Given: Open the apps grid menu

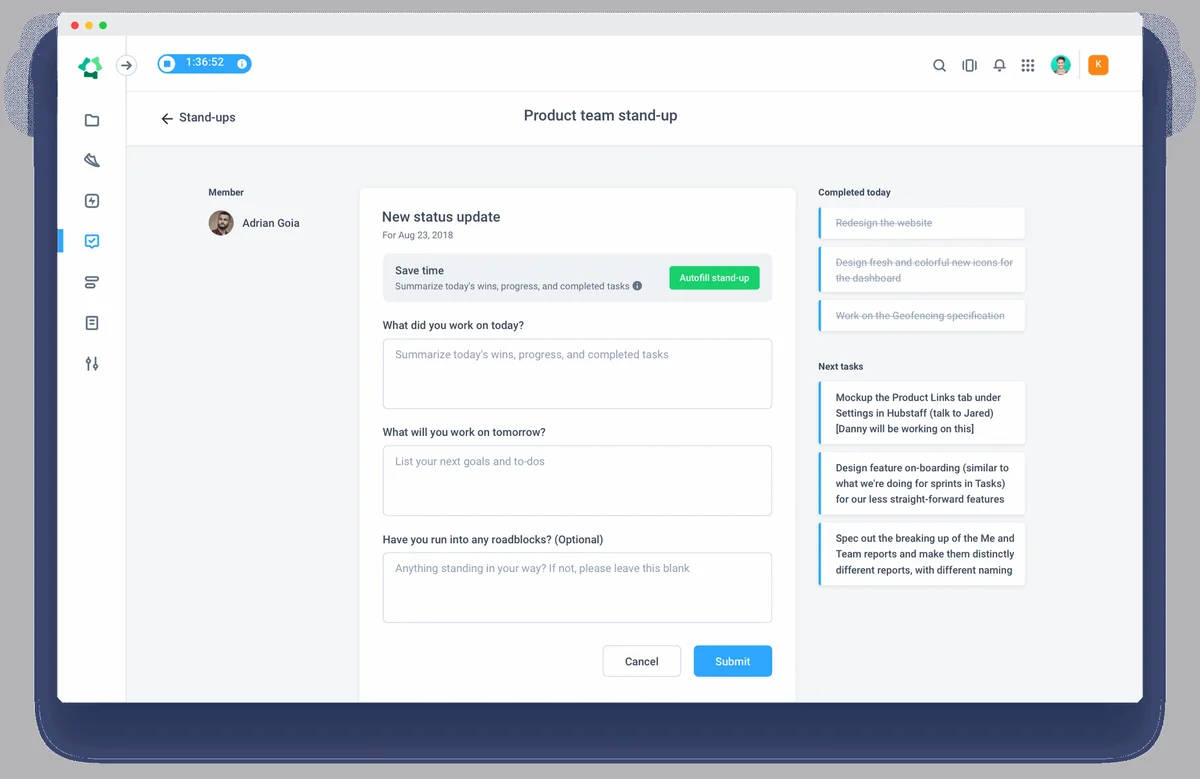Looking at the screenshot, I should point(1028,66).
